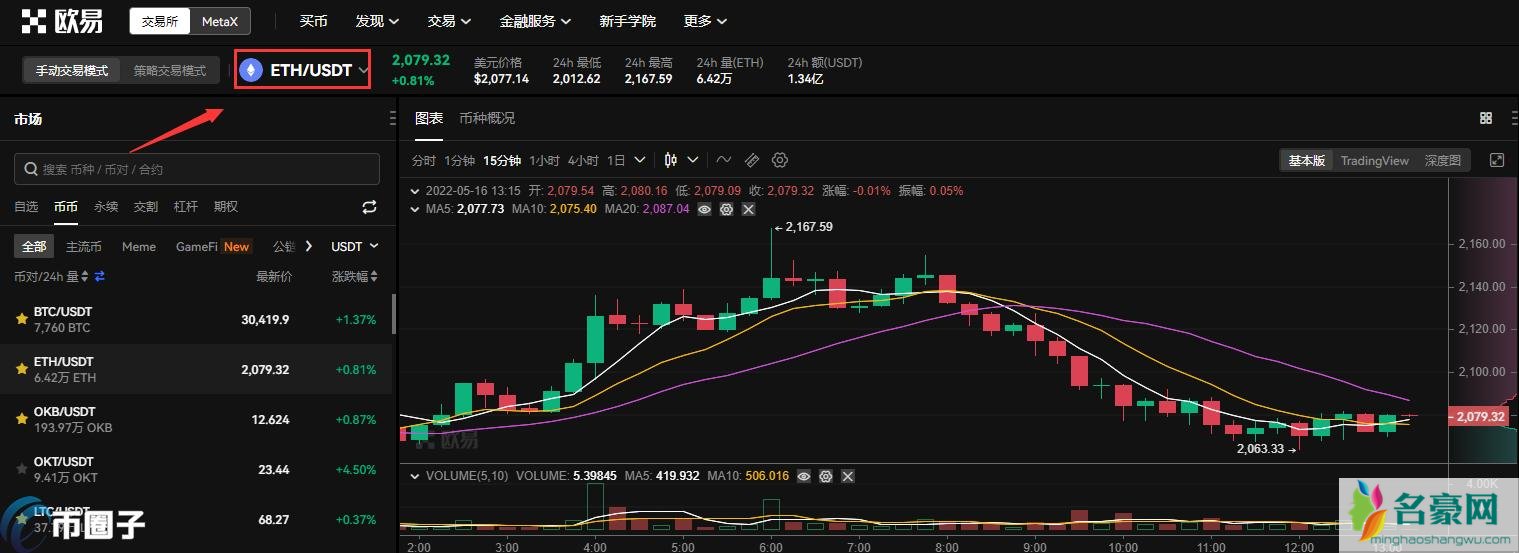The width and height of the screenshot is (1519, 553).
Task: Open the USDT quote currency dropdown
Action: (355, 246)
